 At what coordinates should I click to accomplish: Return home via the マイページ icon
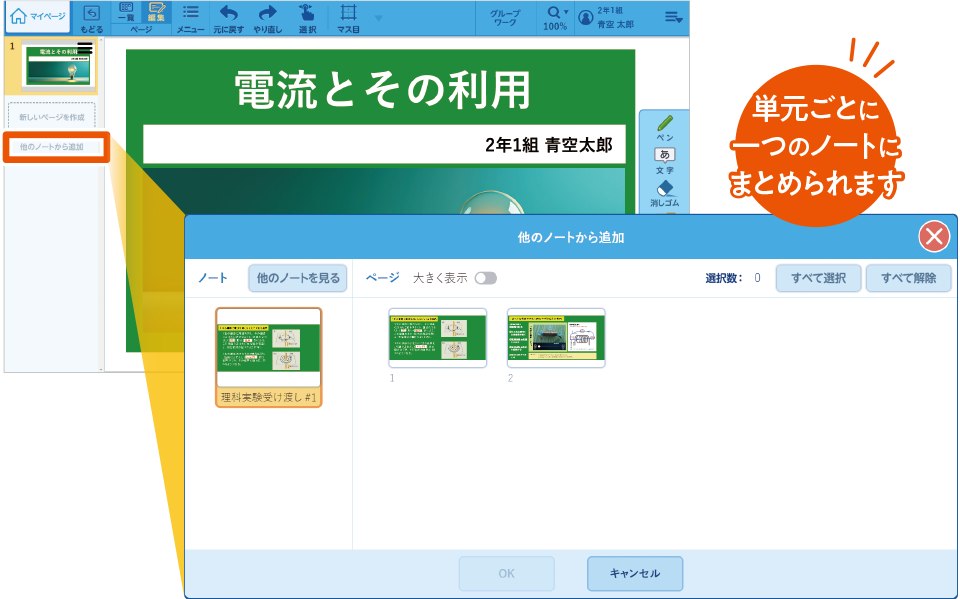click(x=37, y=17)
